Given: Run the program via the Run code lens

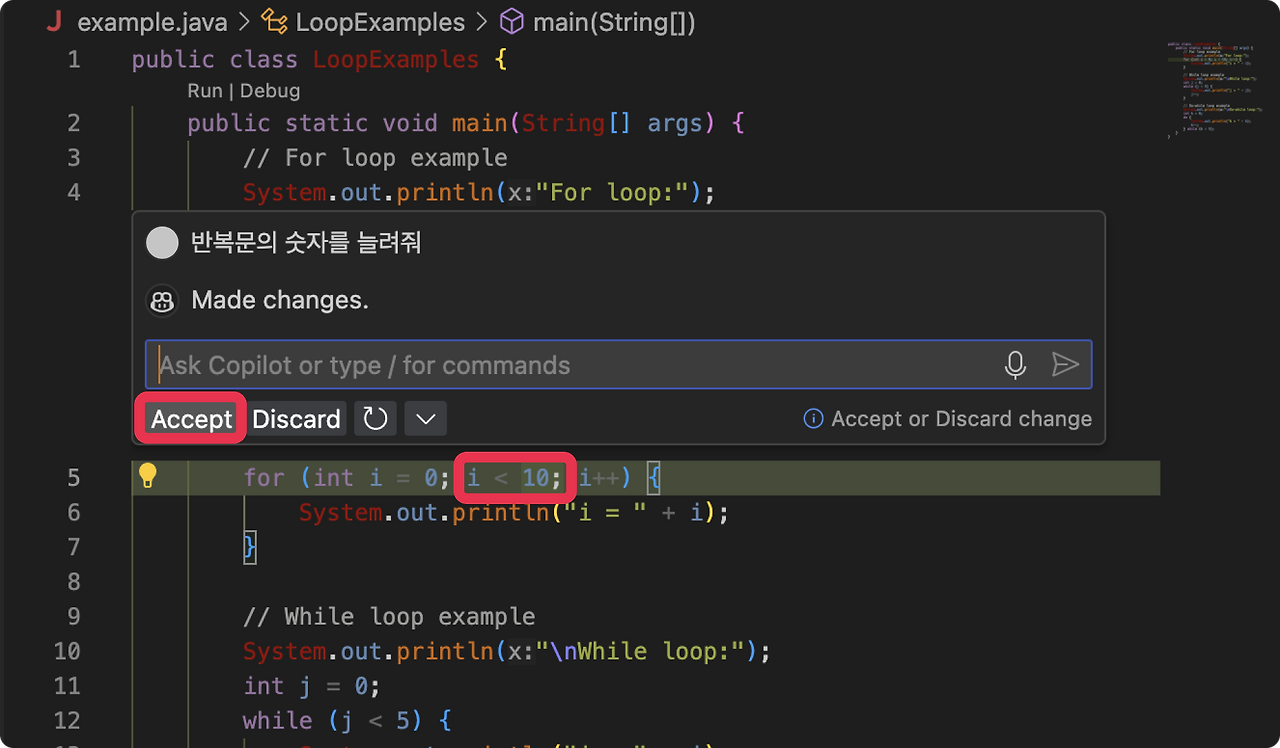Looking at the screenshot, I should pyautogui.click(x=204, y=90).
